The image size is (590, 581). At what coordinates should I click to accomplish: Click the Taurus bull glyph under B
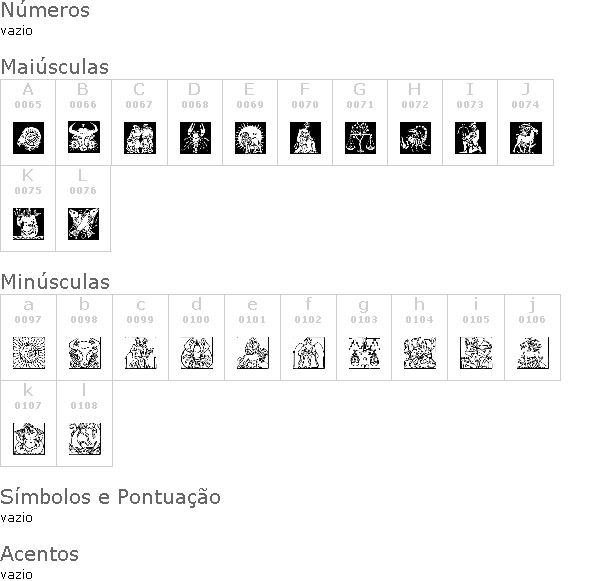pos(84,137)
